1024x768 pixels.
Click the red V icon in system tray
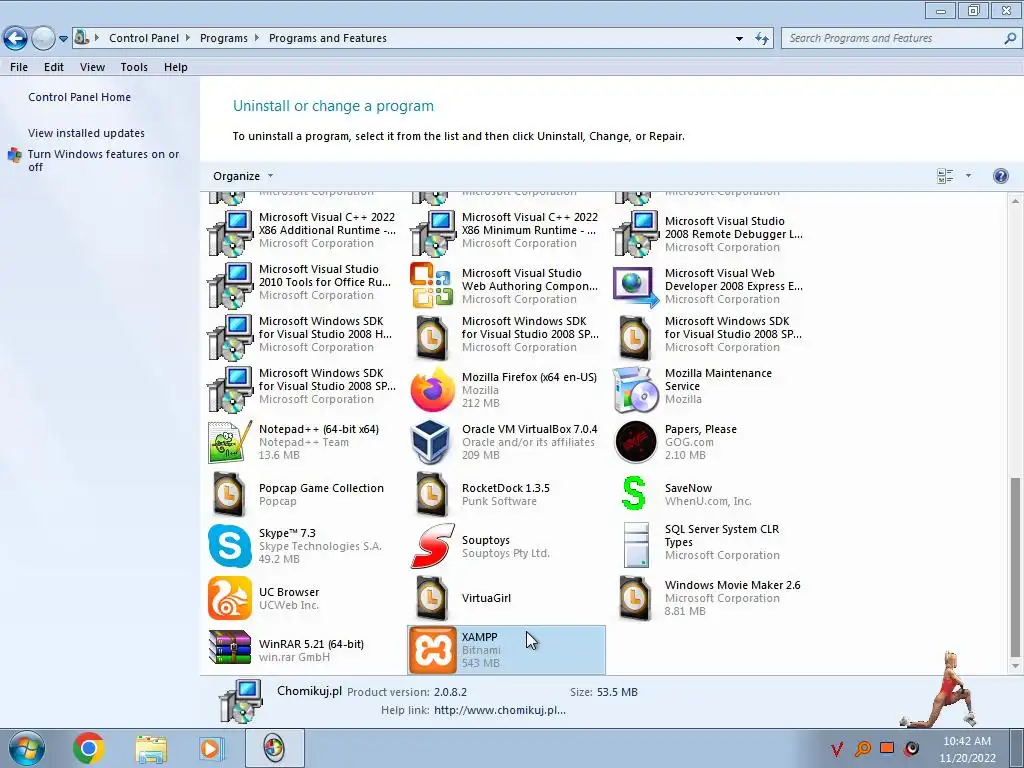tap(837, 748)
